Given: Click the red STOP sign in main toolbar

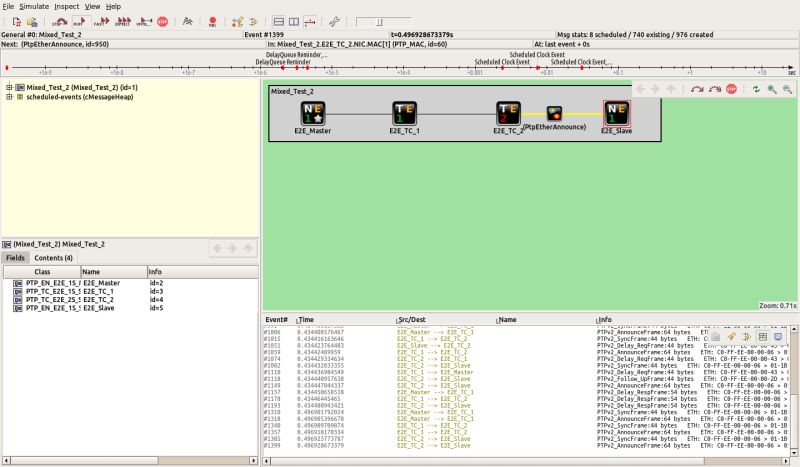Looking at the screenshot, I should pos(163,22).
